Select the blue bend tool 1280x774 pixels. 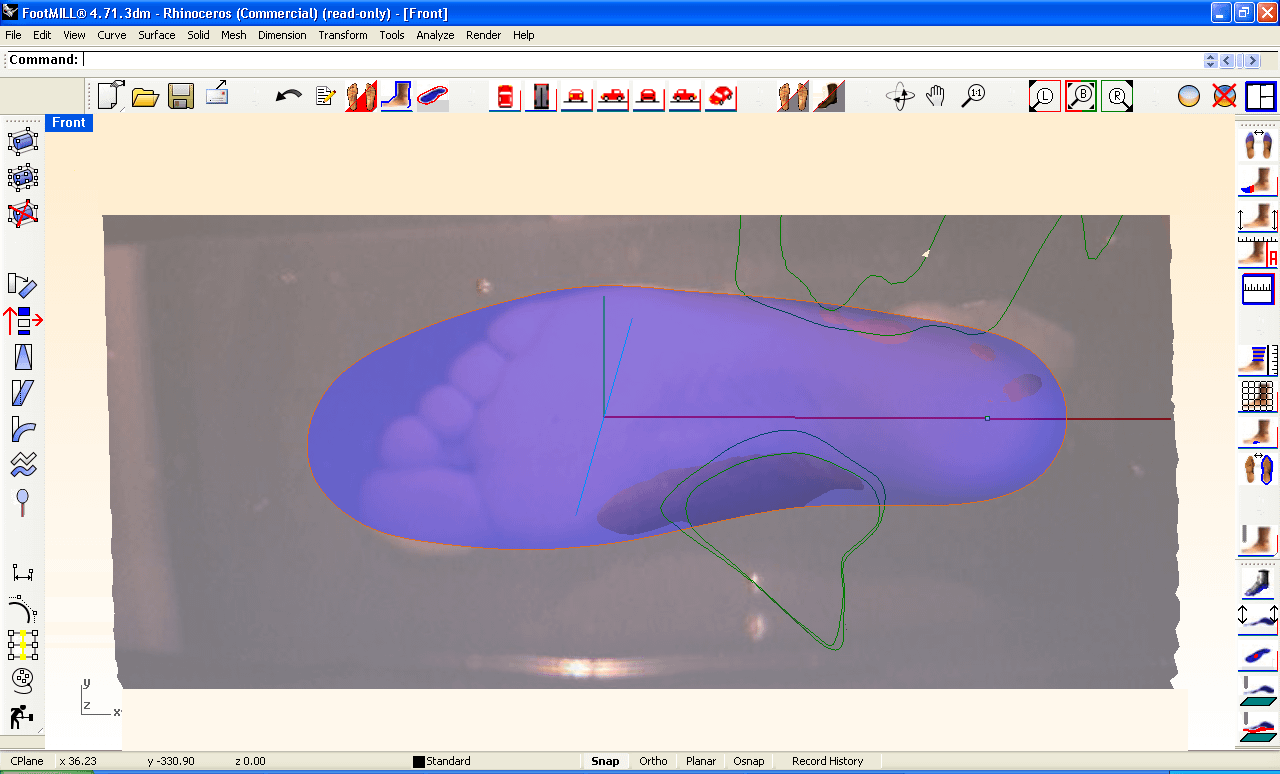click(23, 429)
